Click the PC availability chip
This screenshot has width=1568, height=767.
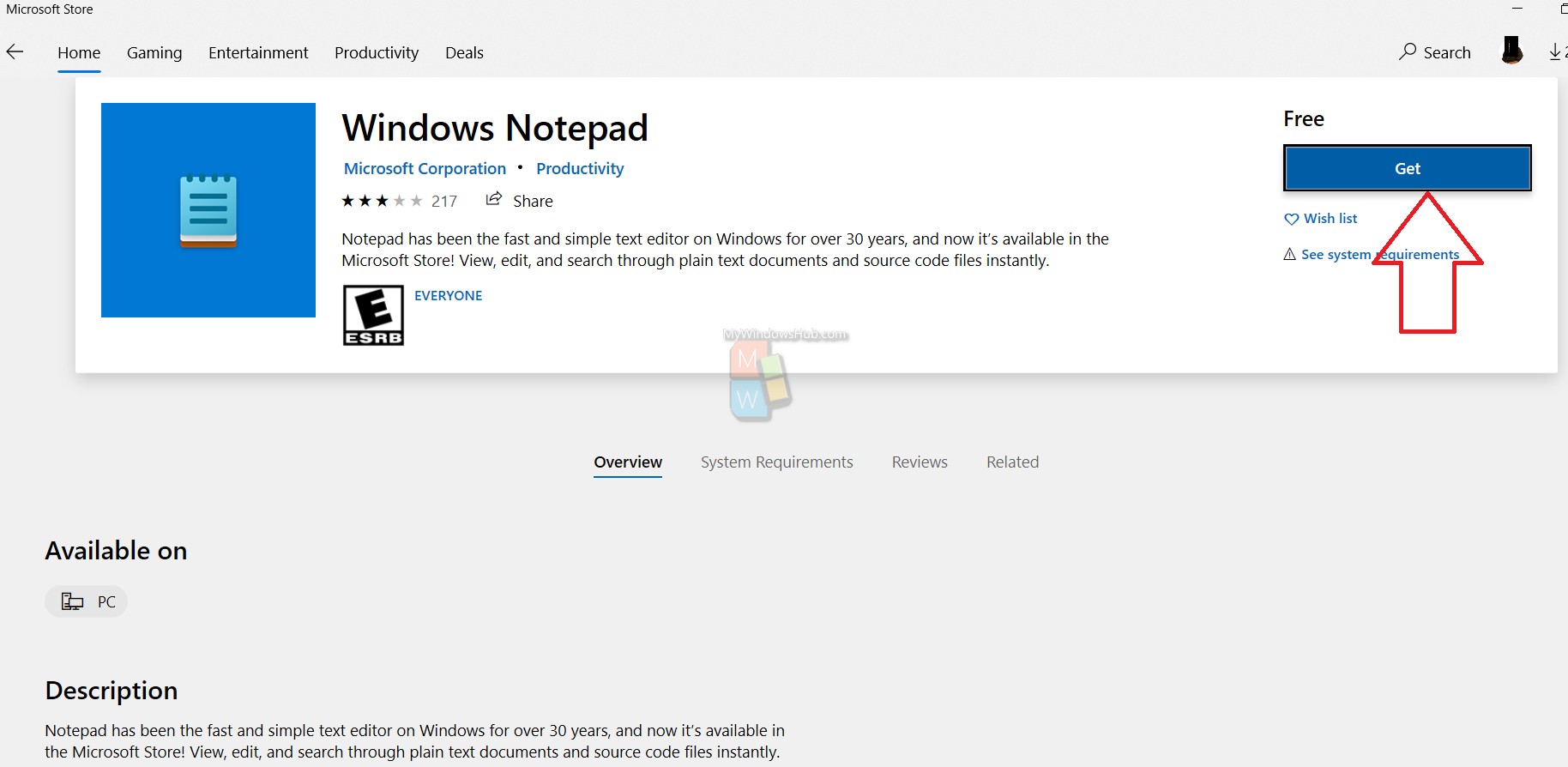point(86,601)
